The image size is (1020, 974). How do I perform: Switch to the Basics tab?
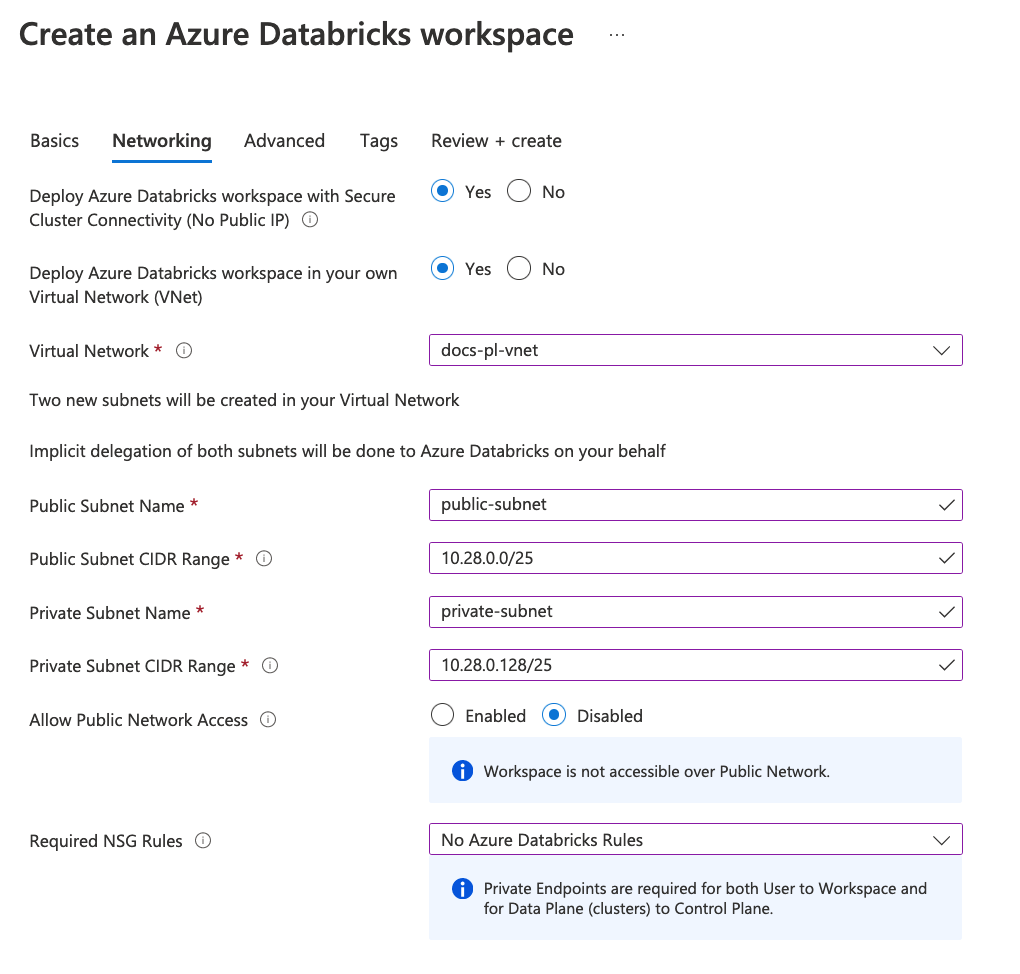pos(55,141)
